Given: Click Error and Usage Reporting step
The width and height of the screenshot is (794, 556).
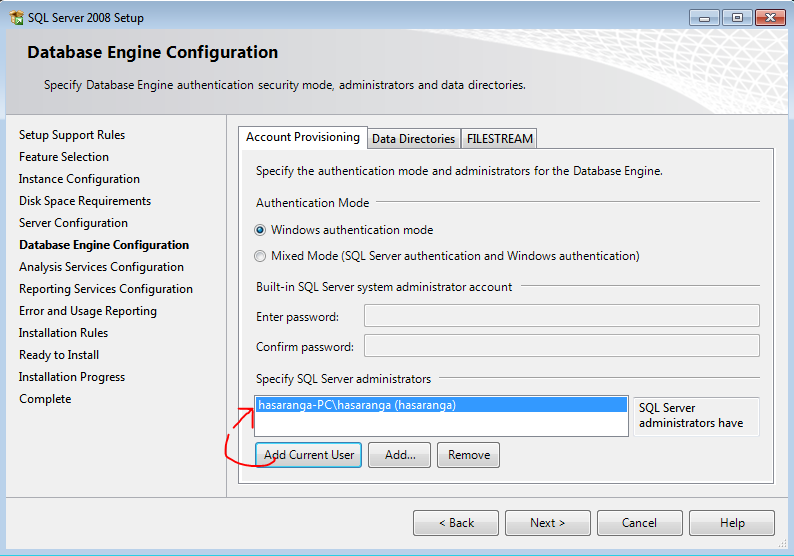Looking at the screenshot, I should click(x=88, y=311).
